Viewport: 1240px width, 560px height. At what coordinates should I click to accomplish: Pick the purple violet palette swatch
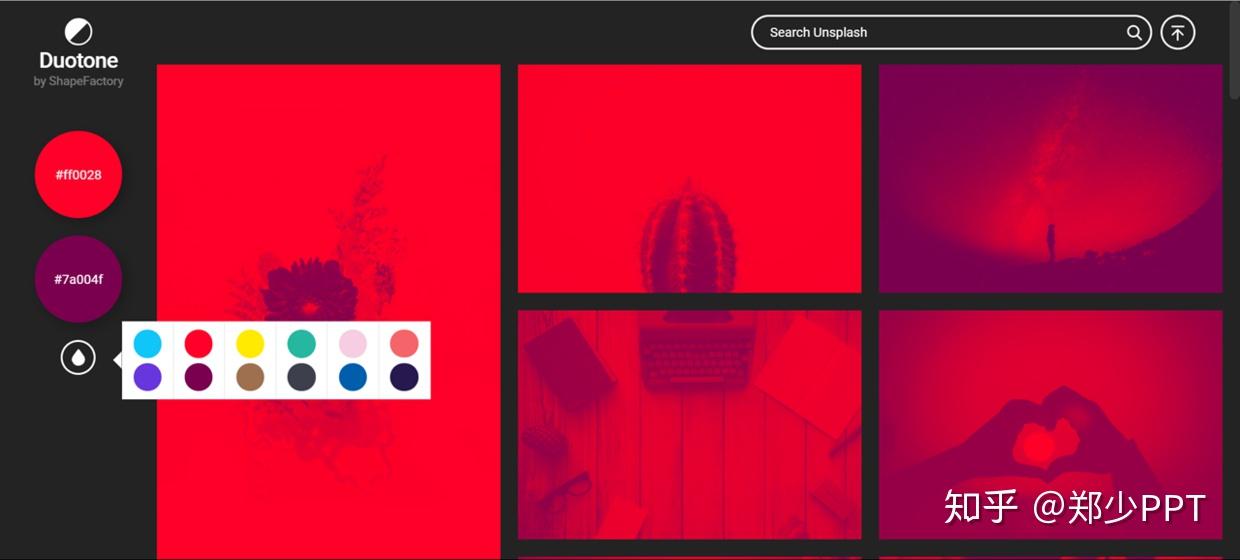click(147, 377)
